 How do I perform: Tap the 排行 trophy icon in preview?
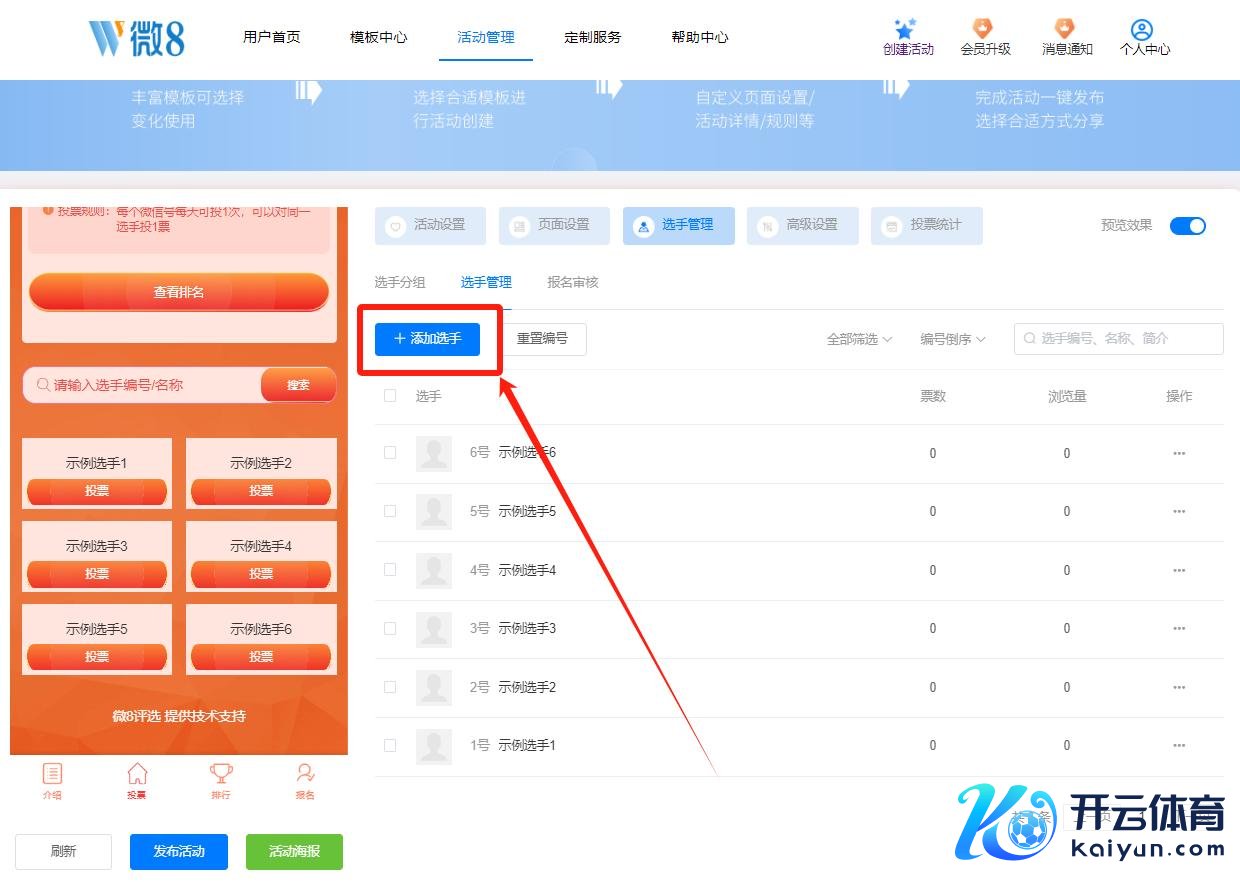coord(221,774)
